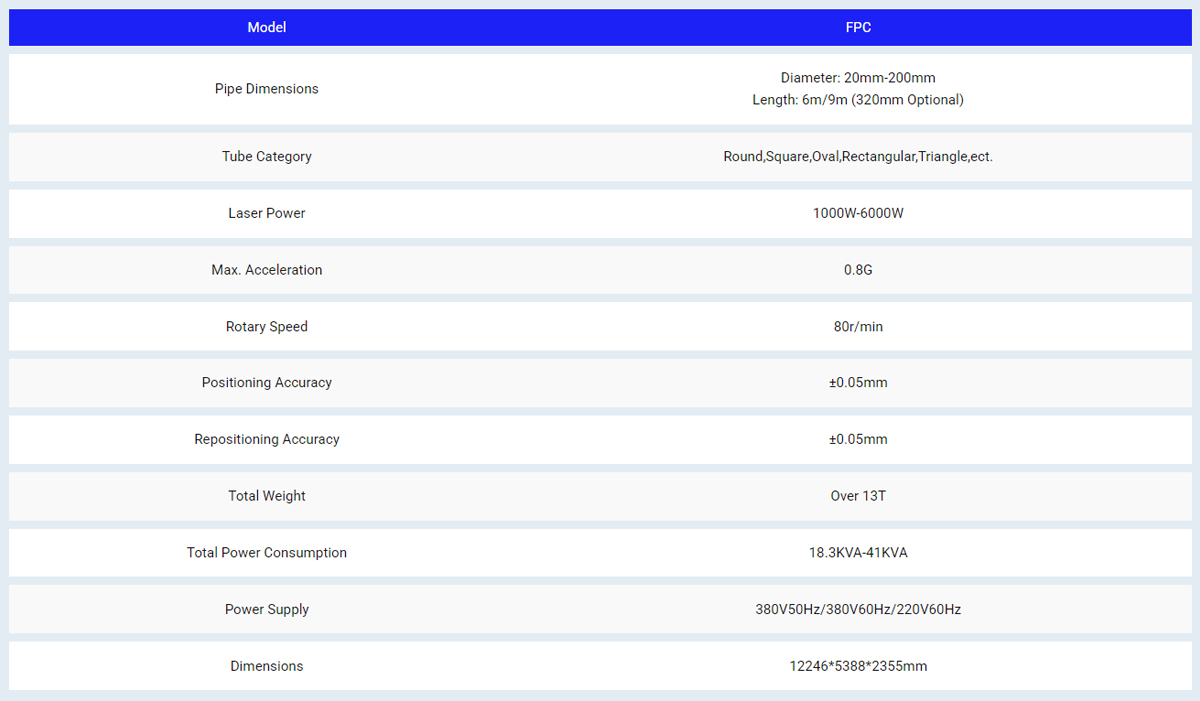The image size is (1200, 701).
Task: Click the Diameter 20mm-200mm text
Action: pos(858,78)
